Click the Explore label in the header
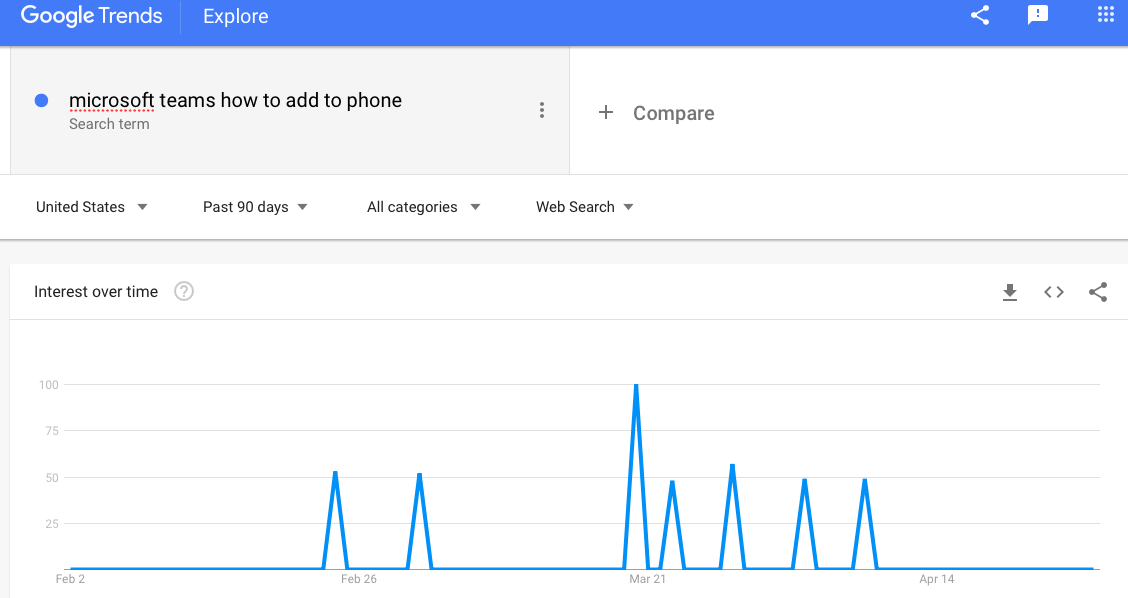Image resolution: width=1128 pixels, height=598 pixels. 235,16
